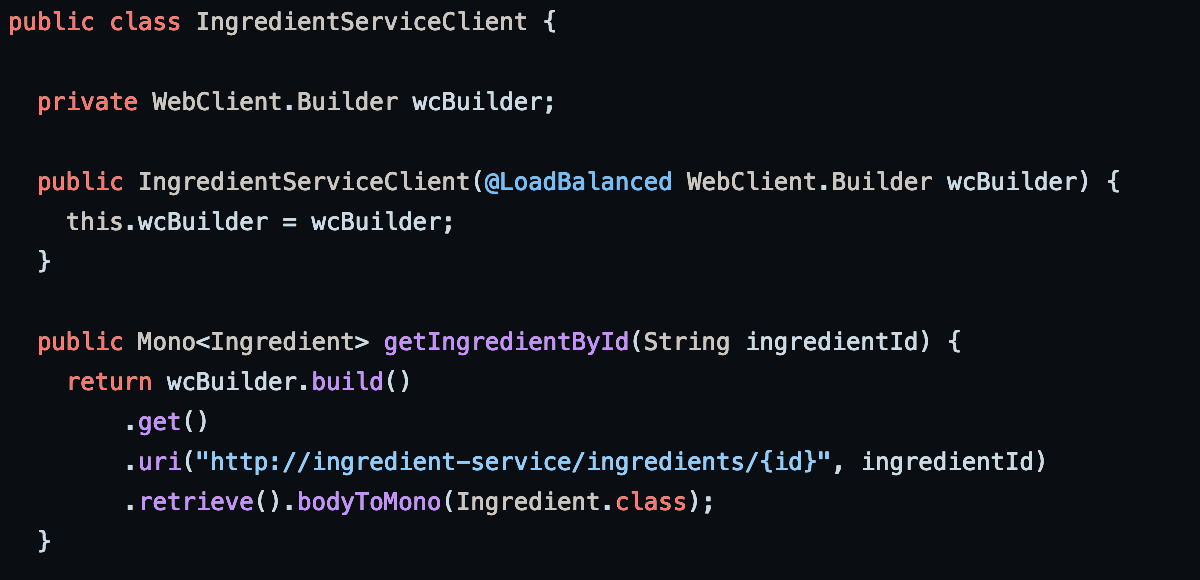Screen dimensions: 1200x580
Task: Click the retrieve() method call
Action: [x=210, y=502]
